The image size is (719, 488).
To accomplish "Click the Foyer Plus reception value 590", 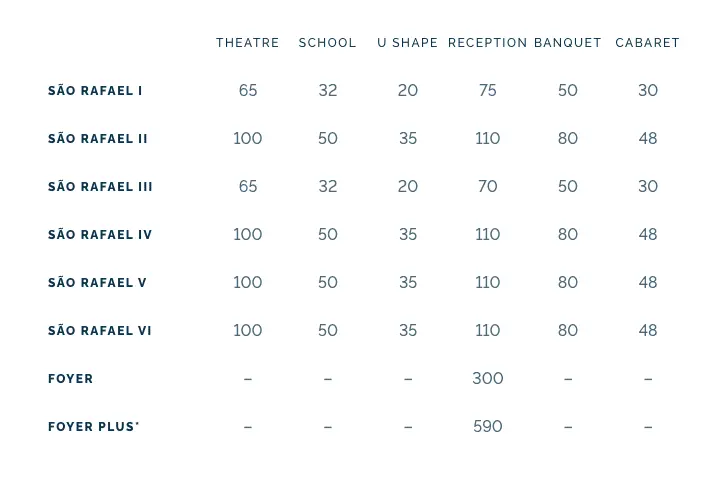I will tap(488, 426).
